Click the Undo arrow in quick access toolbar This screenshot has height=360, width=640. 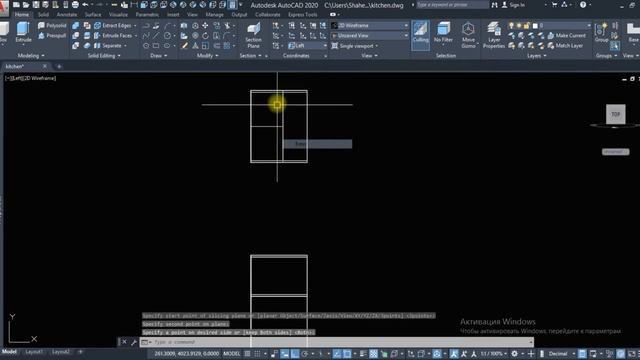click(x=85, y=5)
